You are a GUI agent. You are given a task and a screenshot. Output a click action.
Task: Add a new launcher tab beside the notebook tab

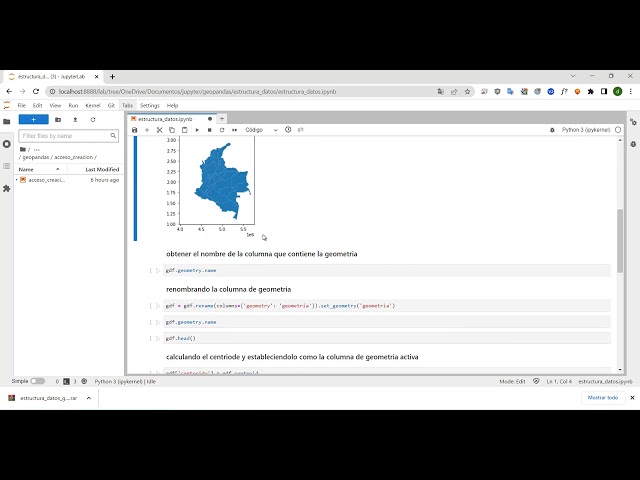click(x=222, y=119)
